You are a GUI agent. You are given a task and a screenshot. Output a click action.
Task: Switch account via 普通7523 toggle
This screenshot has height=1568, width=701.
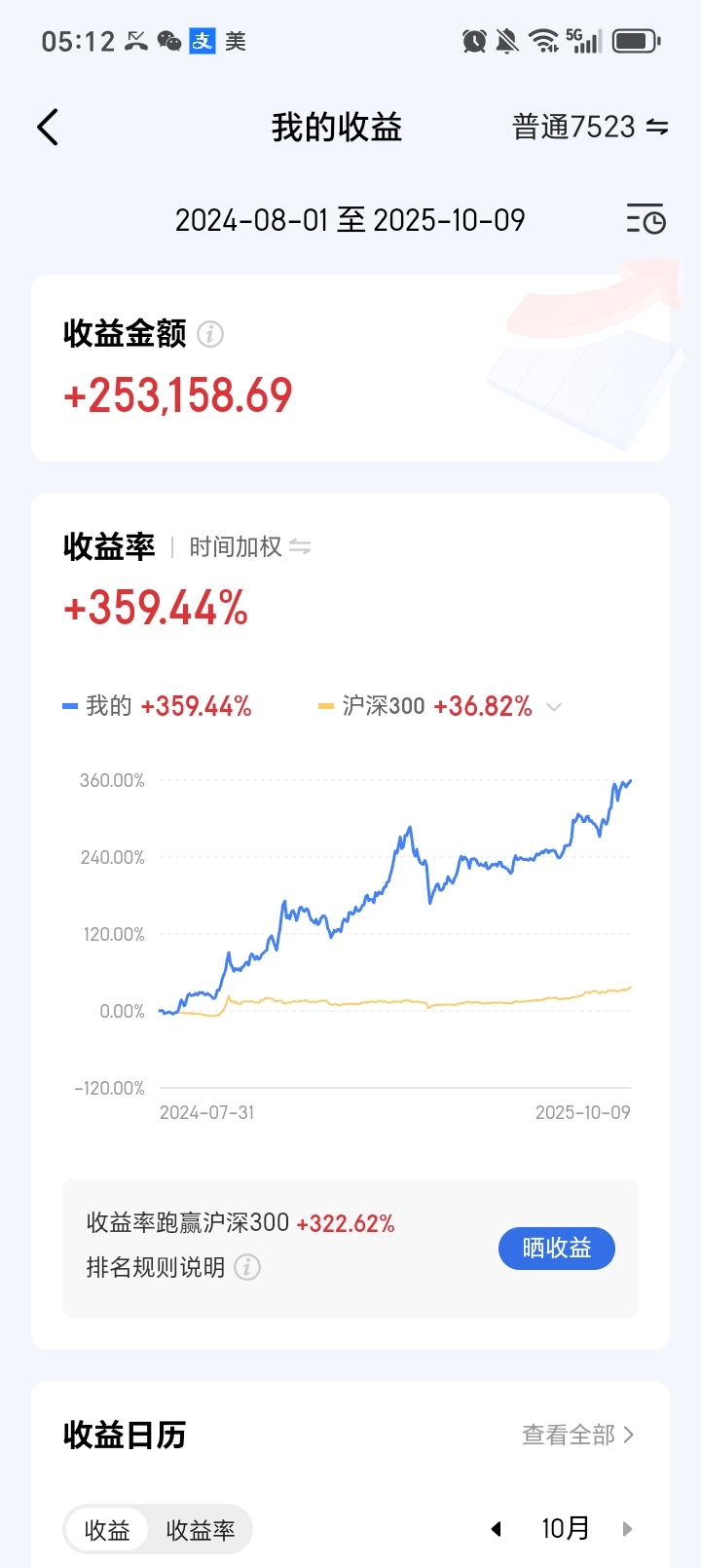pos(590,128)
